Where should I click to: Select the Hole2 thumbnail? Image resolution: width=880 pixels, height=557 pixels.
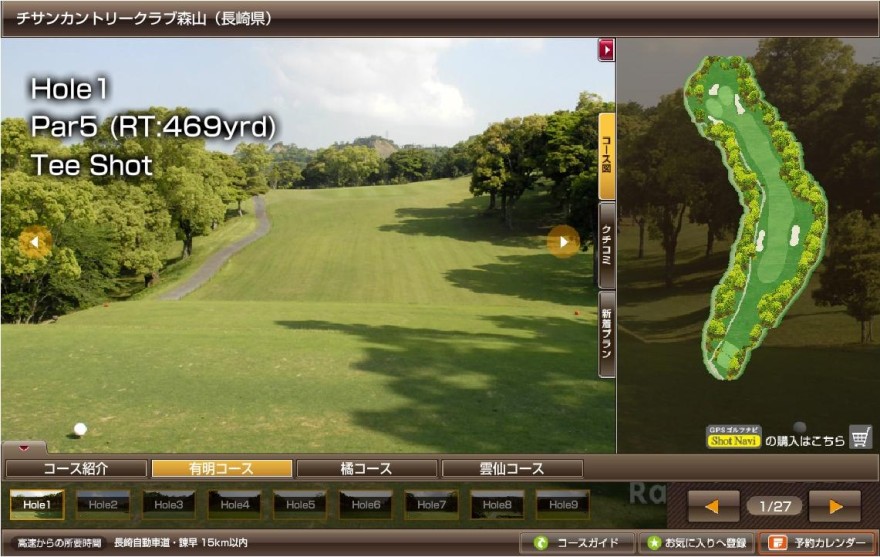103,505
